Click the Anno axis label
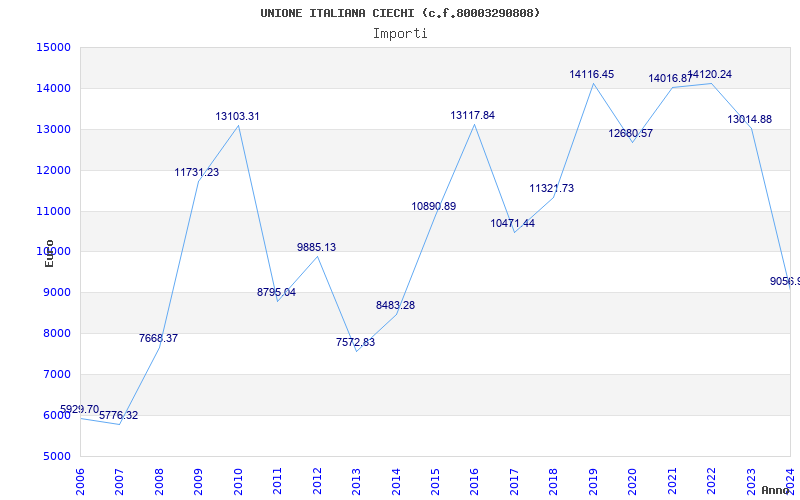Image resolution: width=800 pixels, height=500 pixels. point(775,490)
